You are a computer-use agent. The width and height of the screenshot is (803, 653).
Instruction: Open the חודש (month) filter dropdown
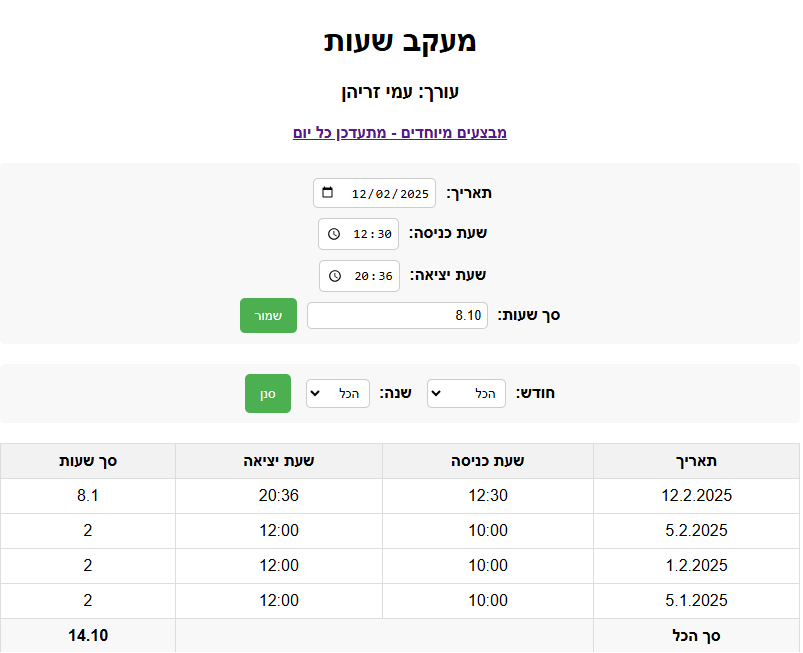pyautogui.click(x=466, y=394)
